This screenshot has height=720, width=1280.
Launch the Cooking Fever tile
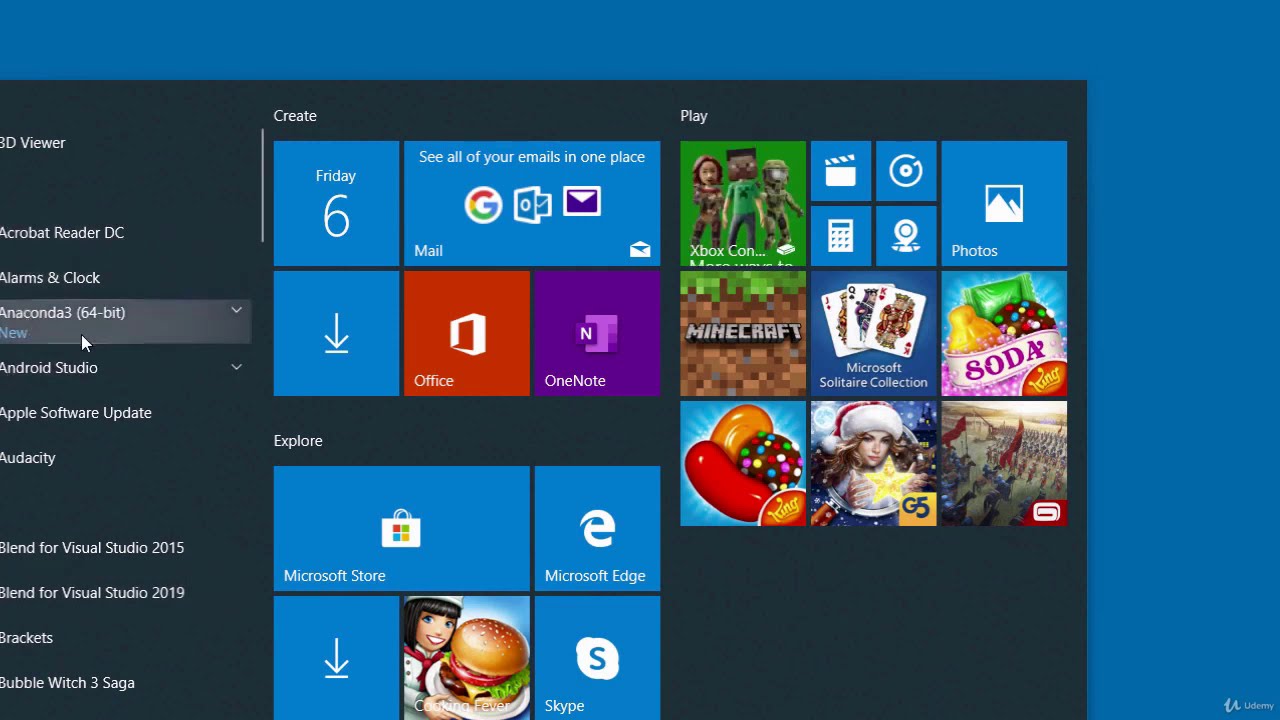[467, 658]
